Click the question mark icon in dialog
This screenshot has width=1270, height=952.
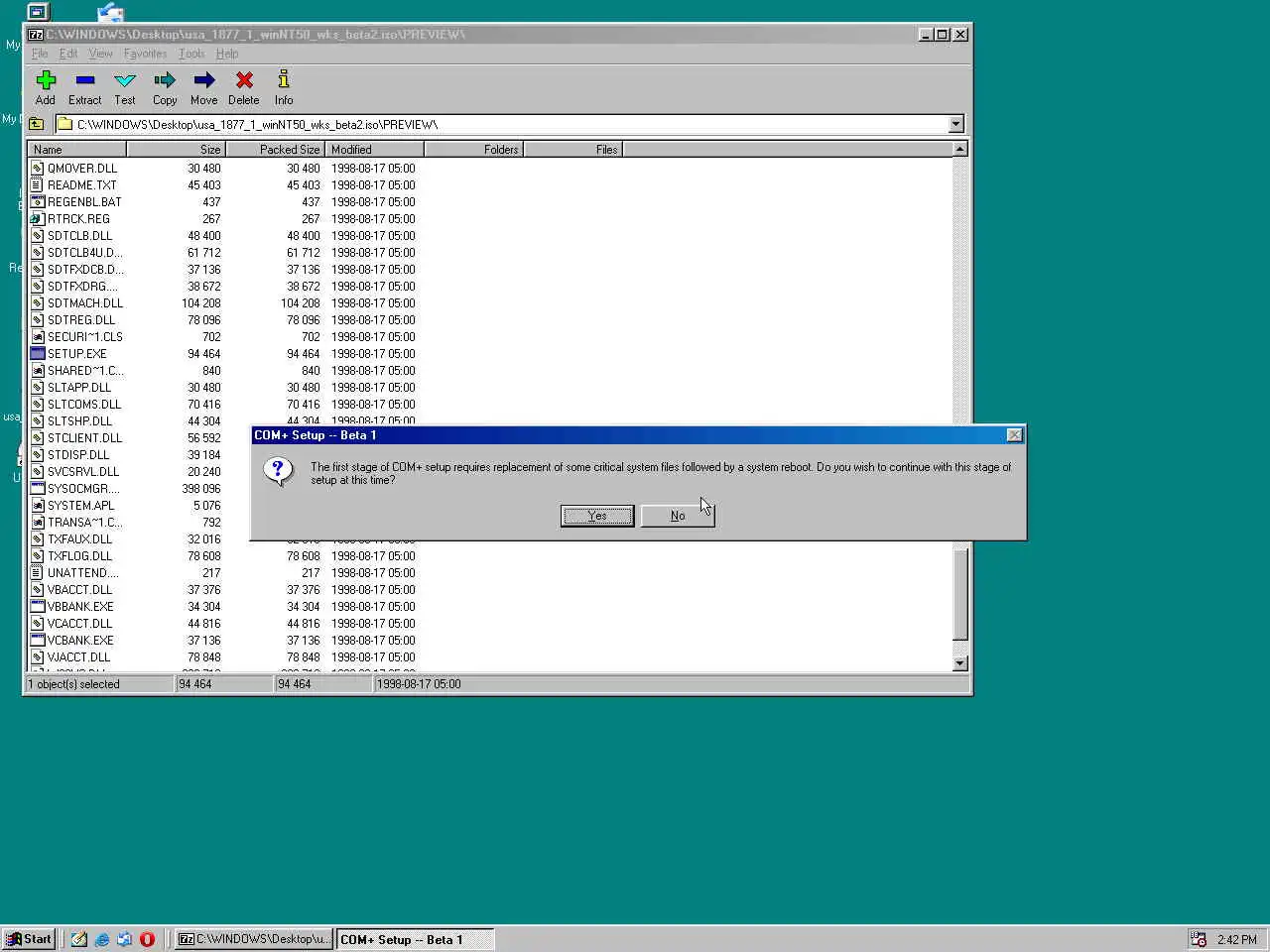278,472
